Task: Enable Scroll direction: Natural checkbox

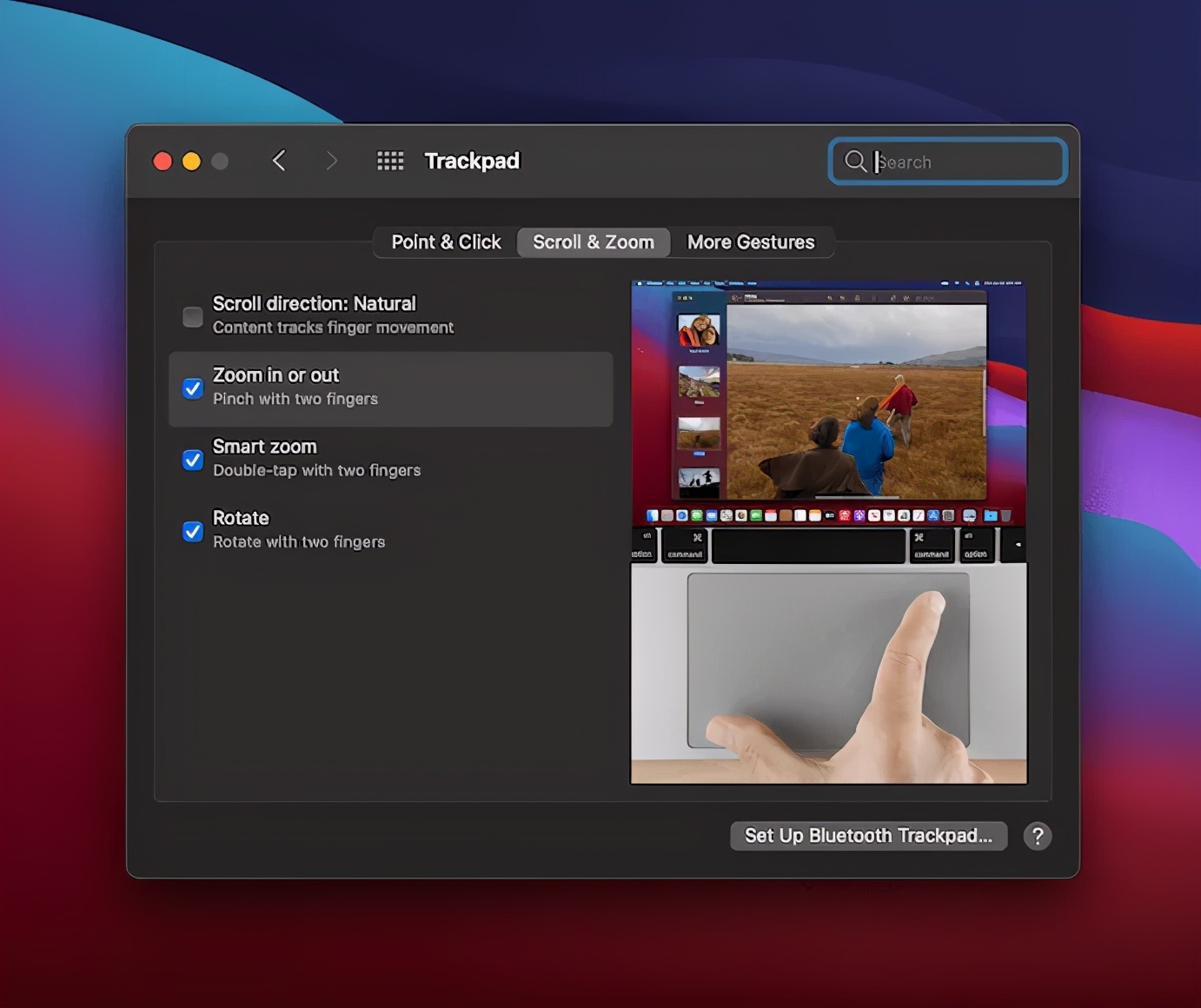Action: tap(193, 316)
